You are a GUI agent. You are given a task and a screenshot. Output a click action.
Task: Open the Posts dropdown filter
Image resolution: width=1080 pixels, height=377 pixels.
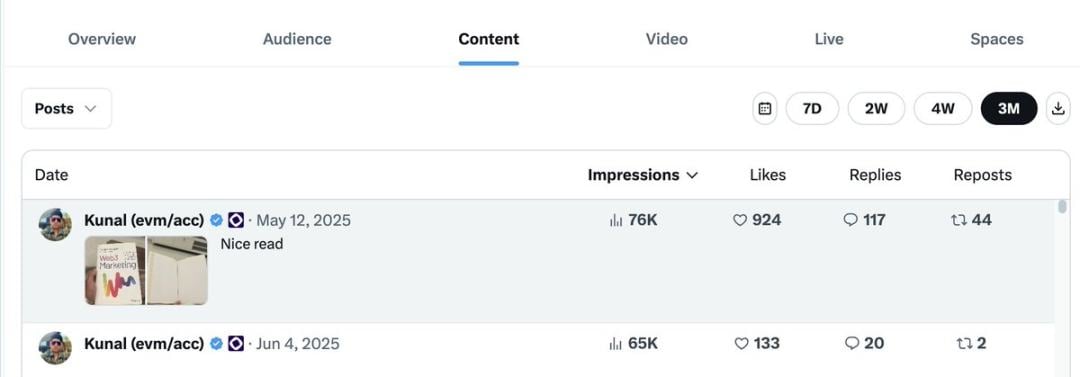pos(66,109)
